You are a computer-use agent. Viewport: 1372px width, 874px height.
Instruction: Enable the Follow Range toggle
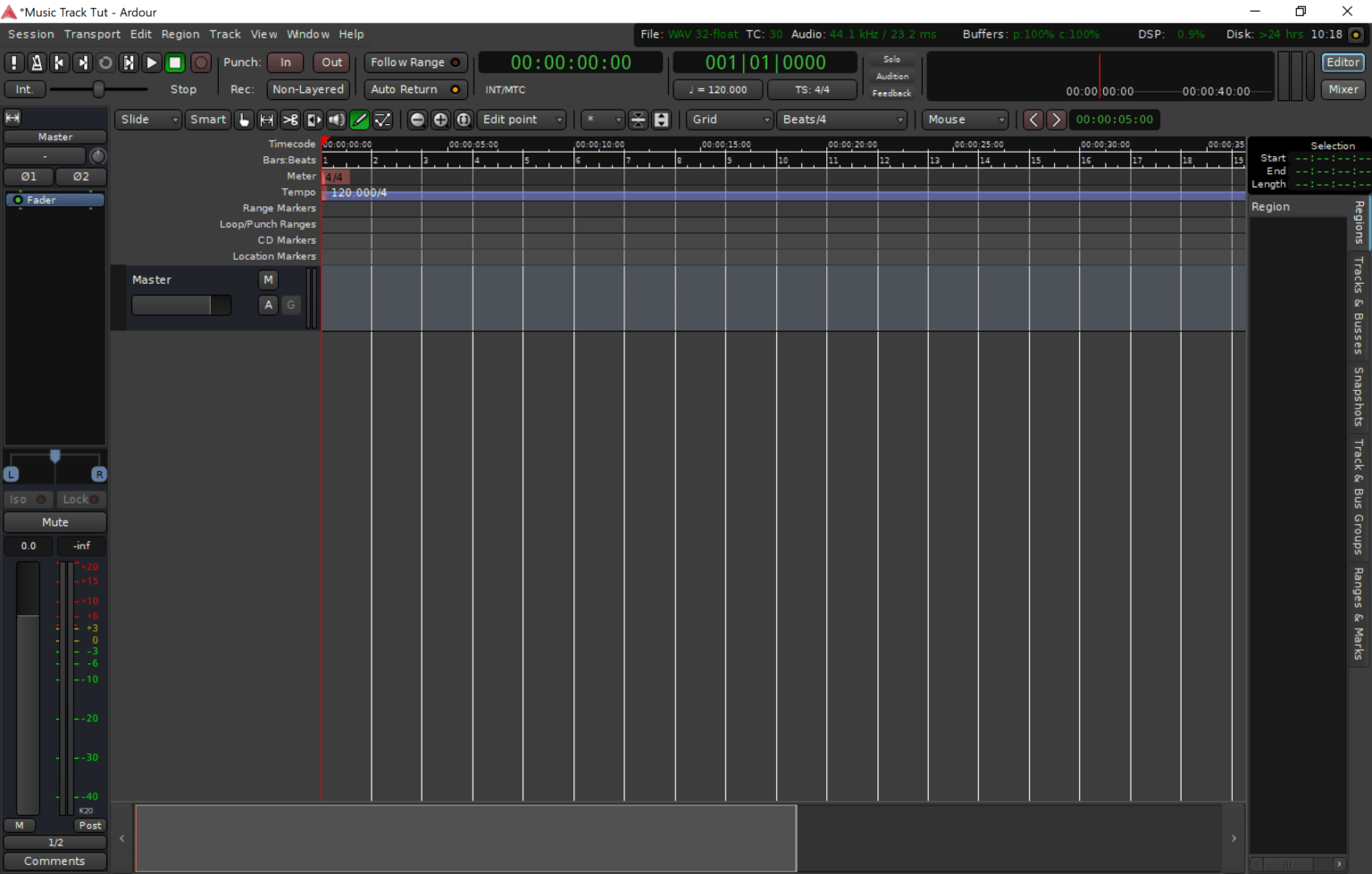coord(415,62)
